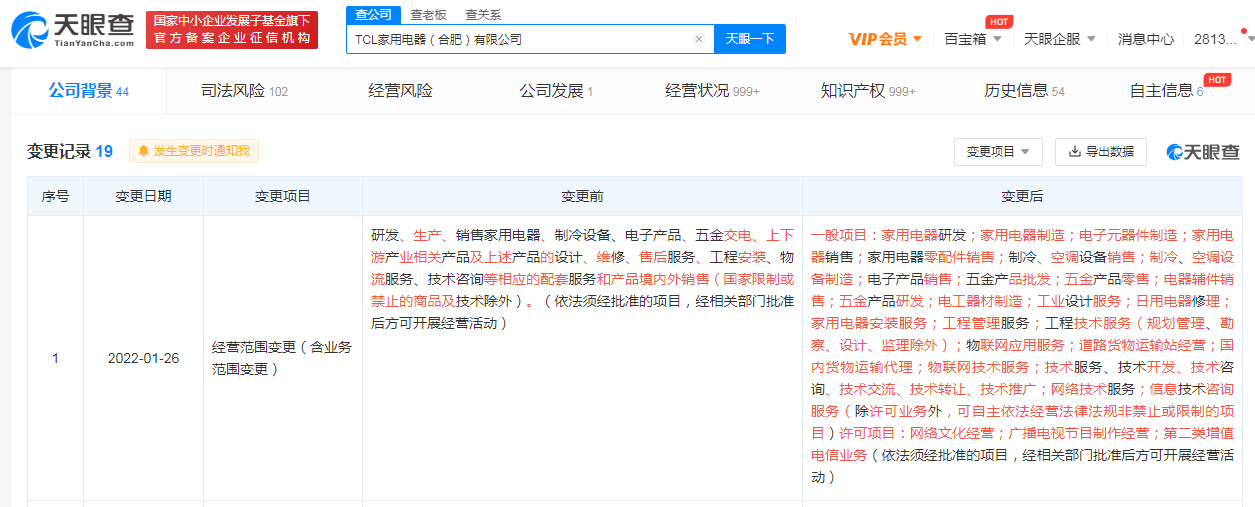Open the 天眼企服 dropdown menu
Viewport: 1255px width, 507px height.
click(1060, 39)
